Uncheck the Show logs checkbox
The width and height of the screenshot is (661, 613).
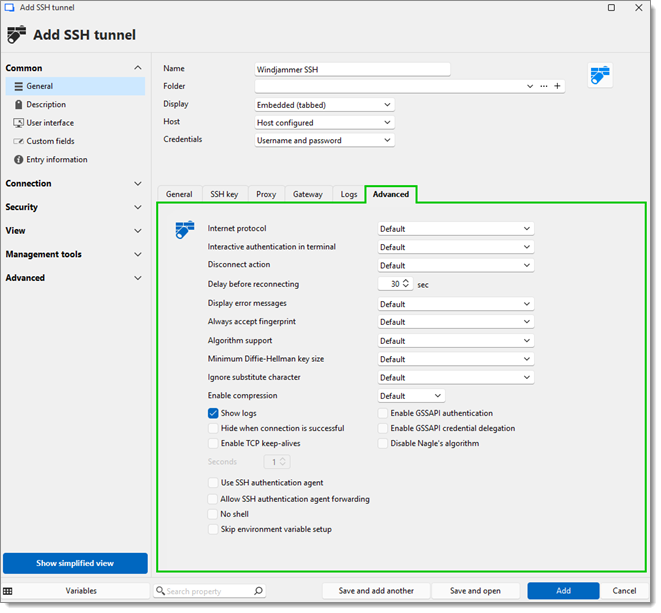[x=213, y=413]
